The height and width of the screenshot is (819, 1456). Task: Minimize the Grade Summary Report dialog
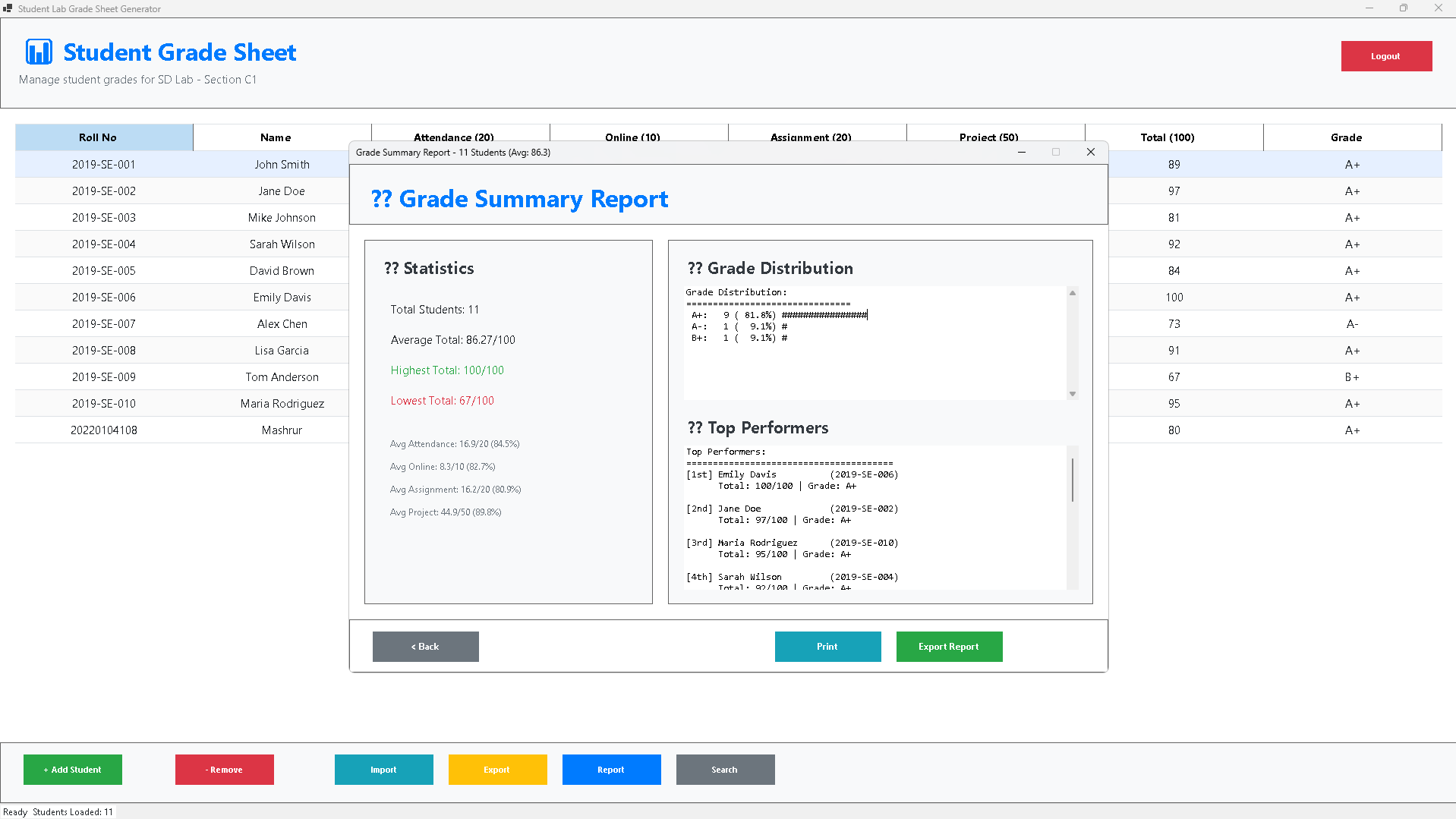(1022, 152)
